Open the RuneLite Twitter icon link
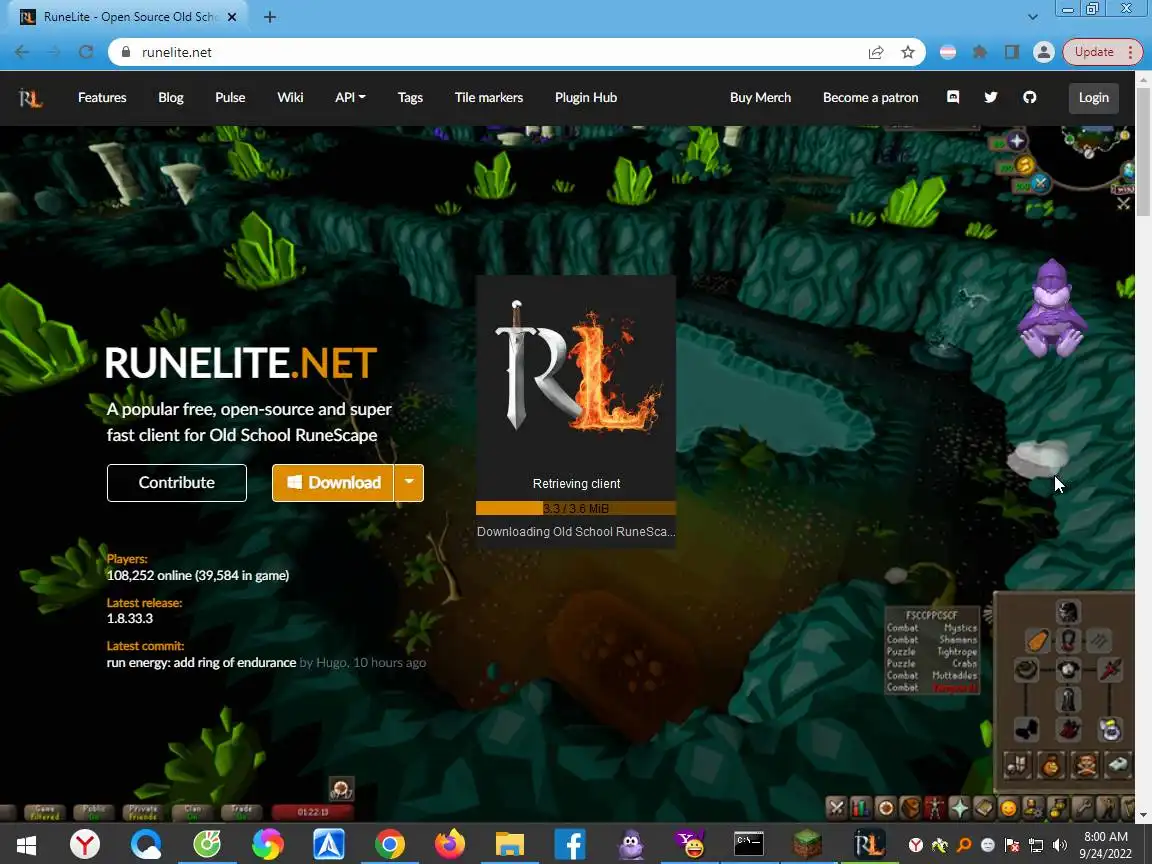 (x=990, y=97)
